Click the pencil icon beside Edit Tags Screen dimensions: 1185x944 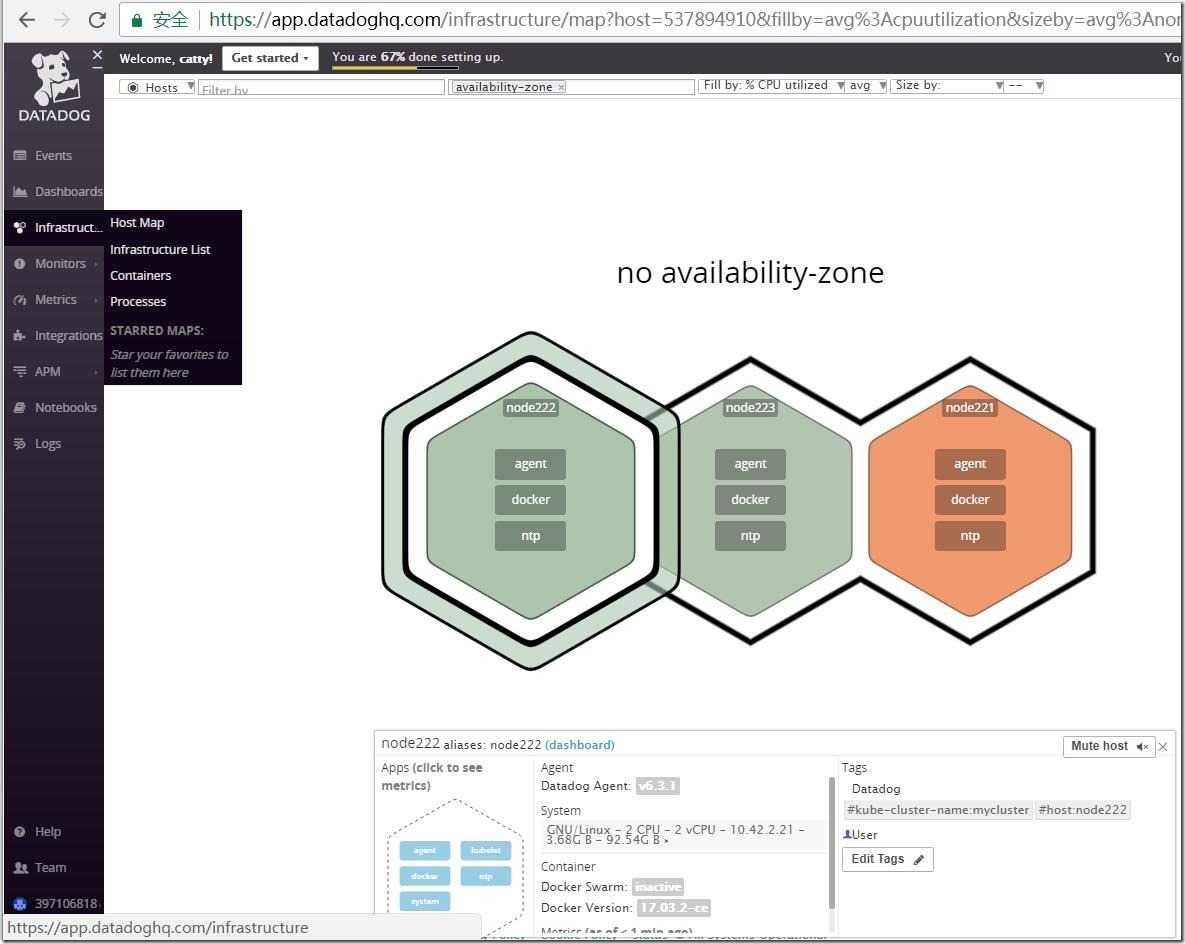pyautogui.click(x=918, y=860)
